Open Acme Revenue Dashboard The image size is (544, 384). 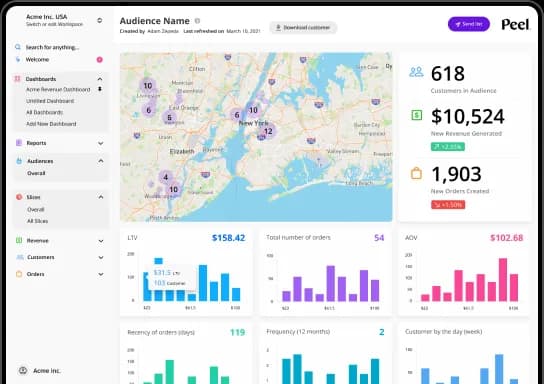click(x=58, y=89)
